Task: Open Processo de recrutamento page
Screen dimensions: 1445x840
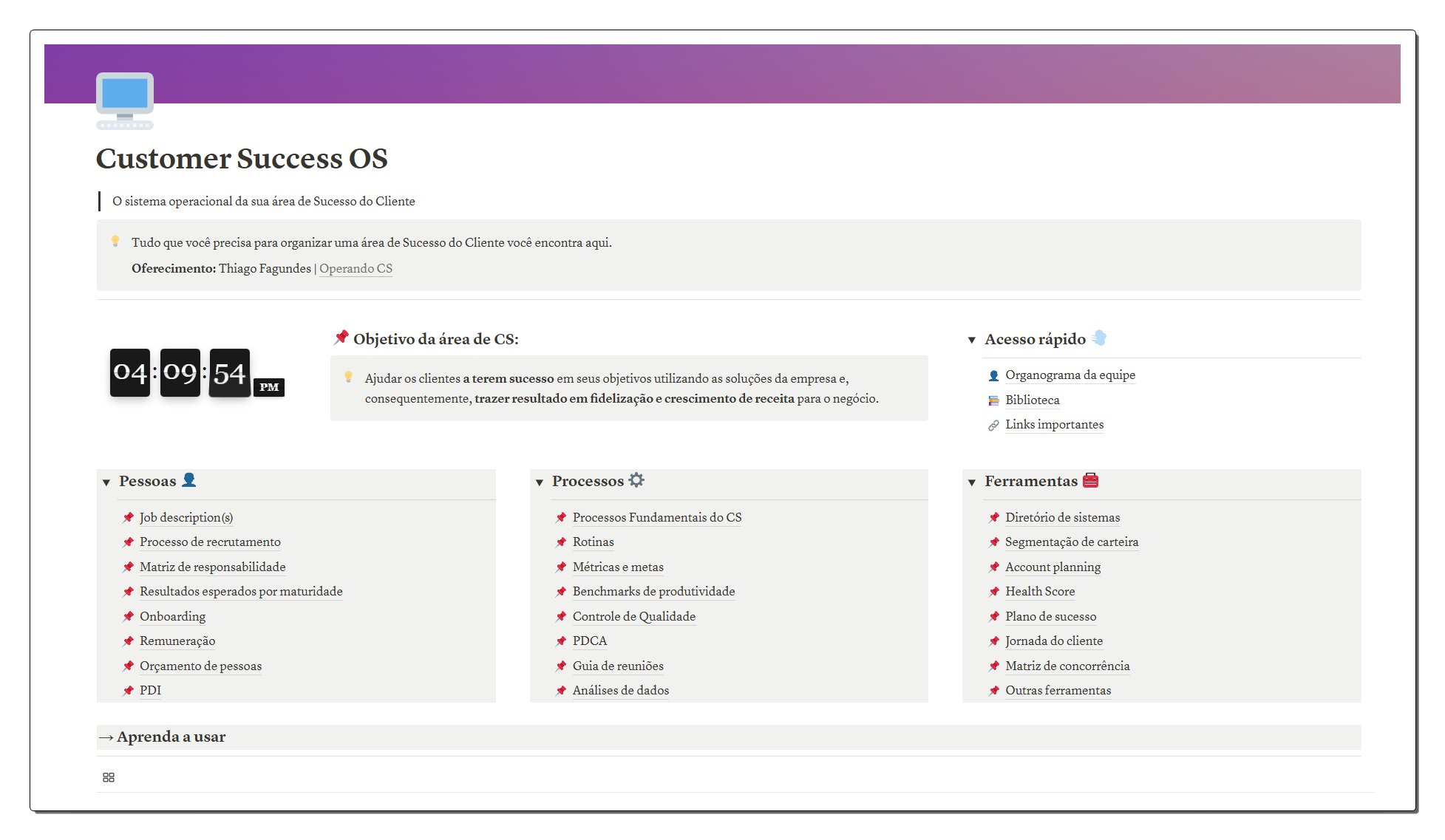Action: (x=210, y=542)
